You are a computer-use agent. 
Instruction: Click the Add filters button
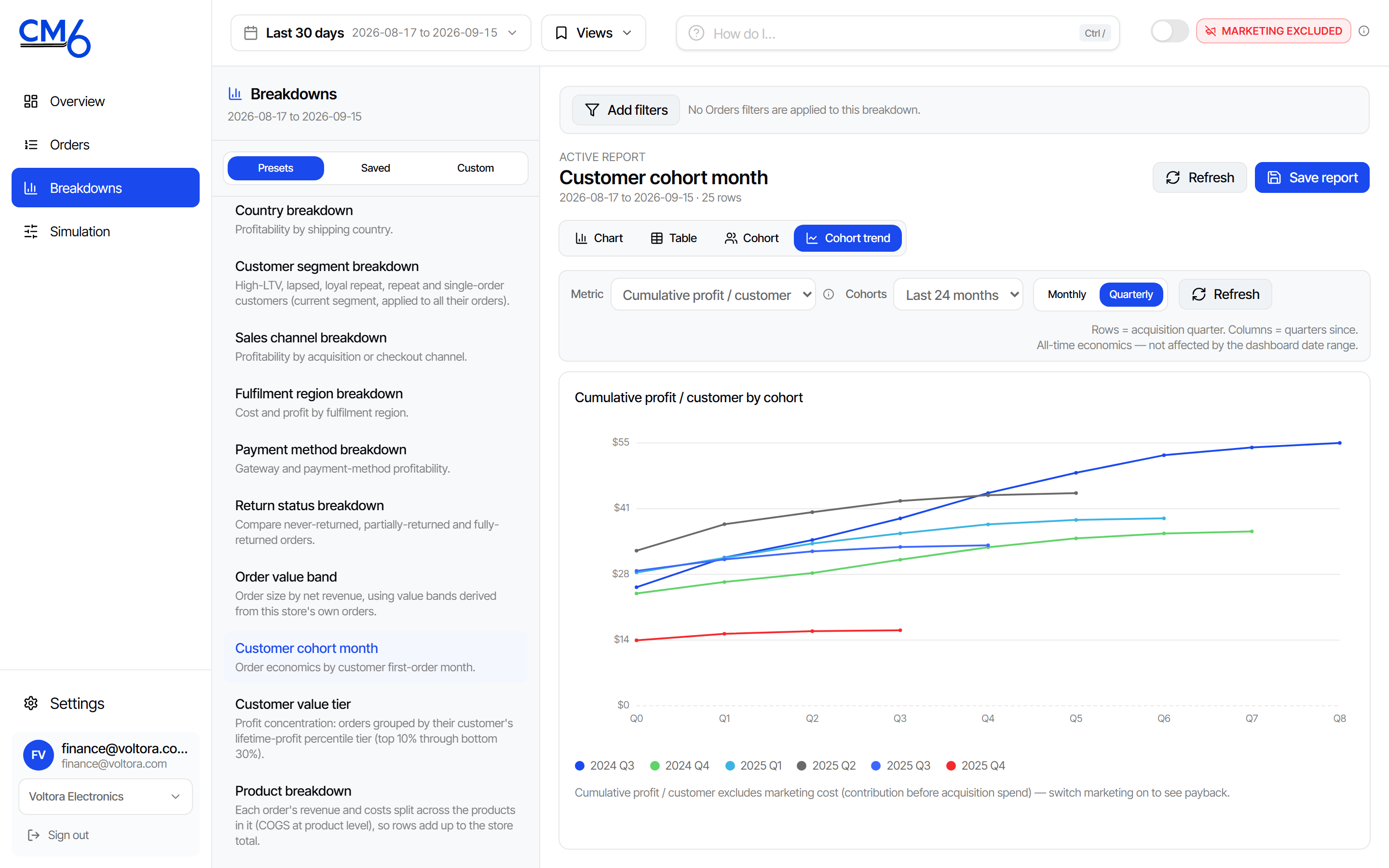[626, 109]
